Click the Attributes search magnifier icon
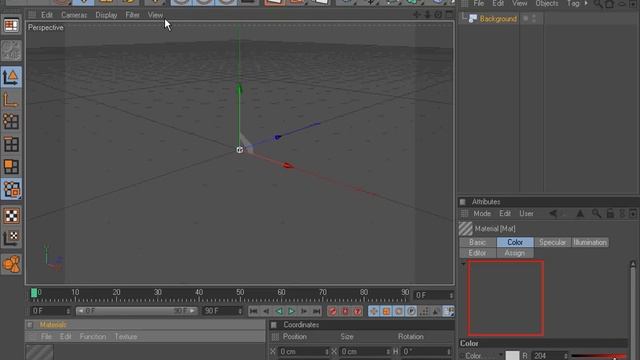The width and height of the screenshot is (640, 360). [x=596, y=213]
